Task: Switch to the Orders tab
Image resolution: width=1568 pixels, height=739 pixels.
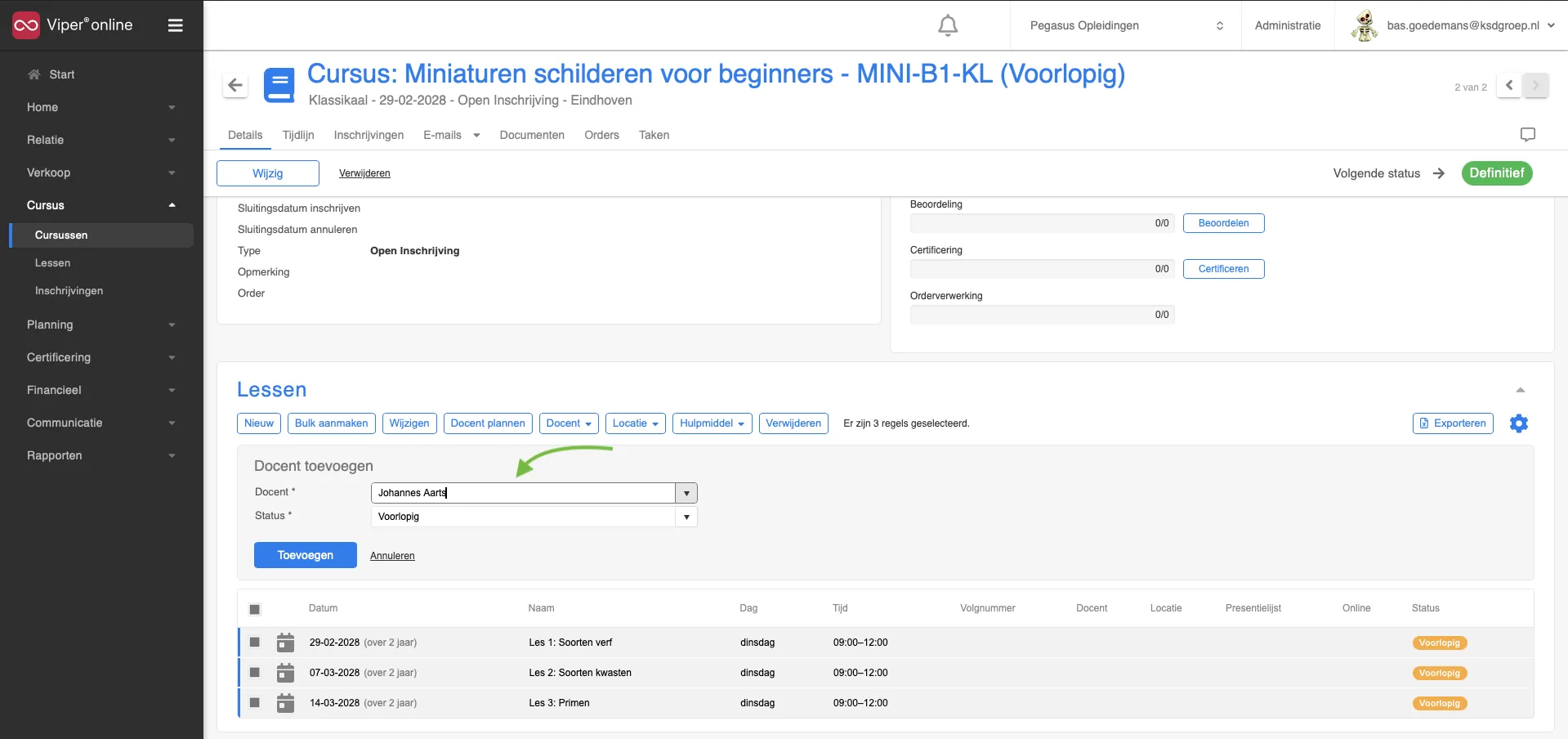Action: click(601, 135)
